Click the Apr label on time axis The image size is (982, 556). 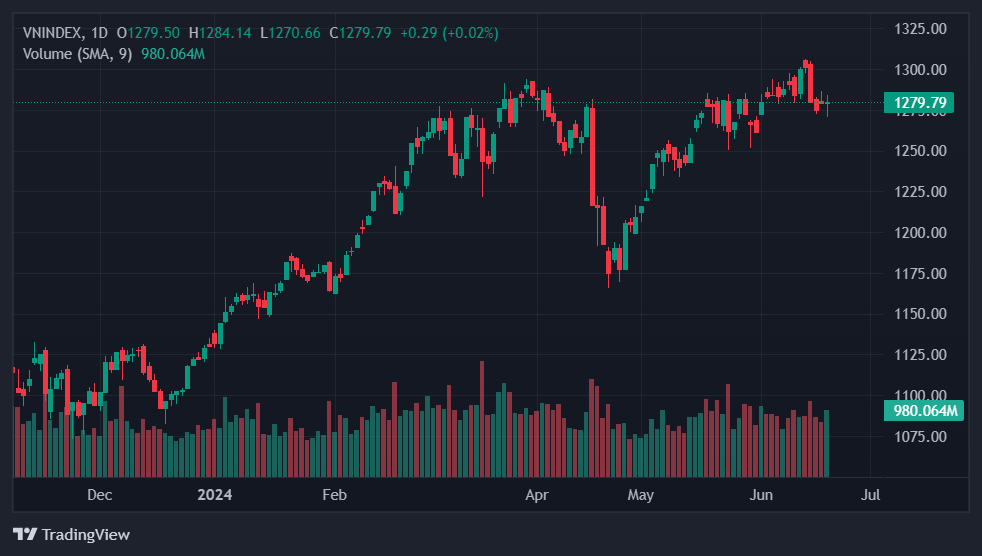click(537, 495)
